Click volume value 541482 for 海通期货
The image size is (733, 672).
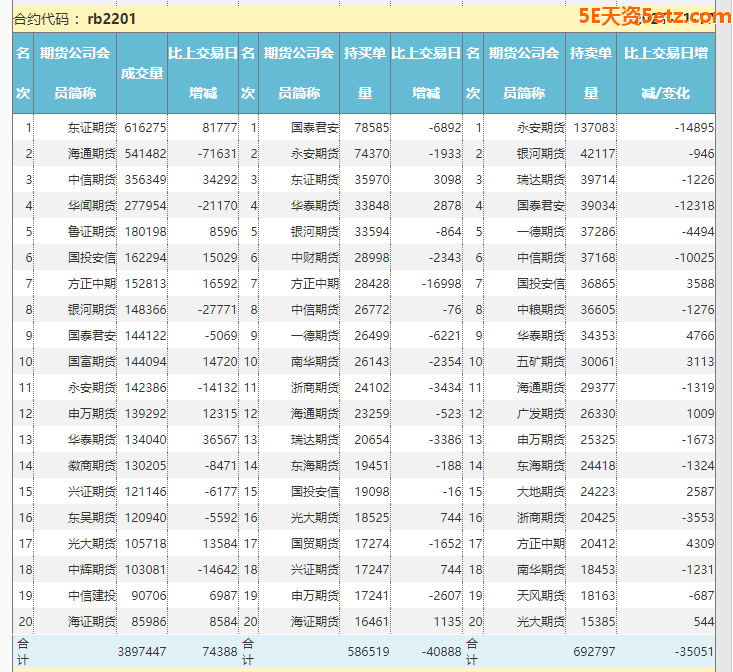click(145, 154)
